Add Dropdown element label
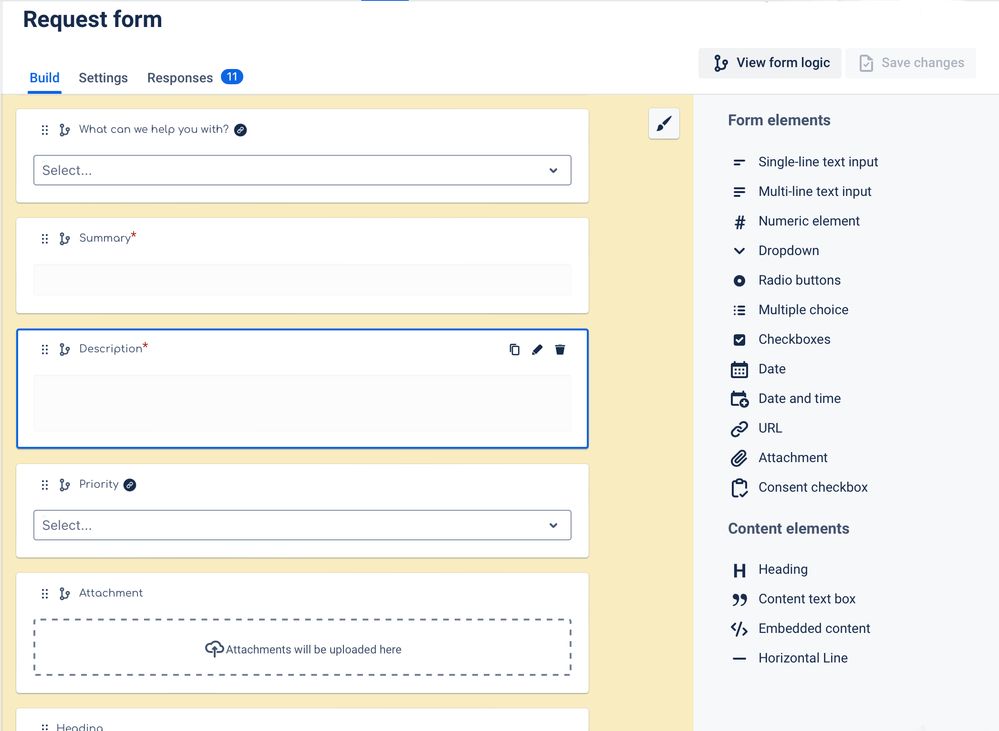Screen dimensions: 999x731 point(789,250)
